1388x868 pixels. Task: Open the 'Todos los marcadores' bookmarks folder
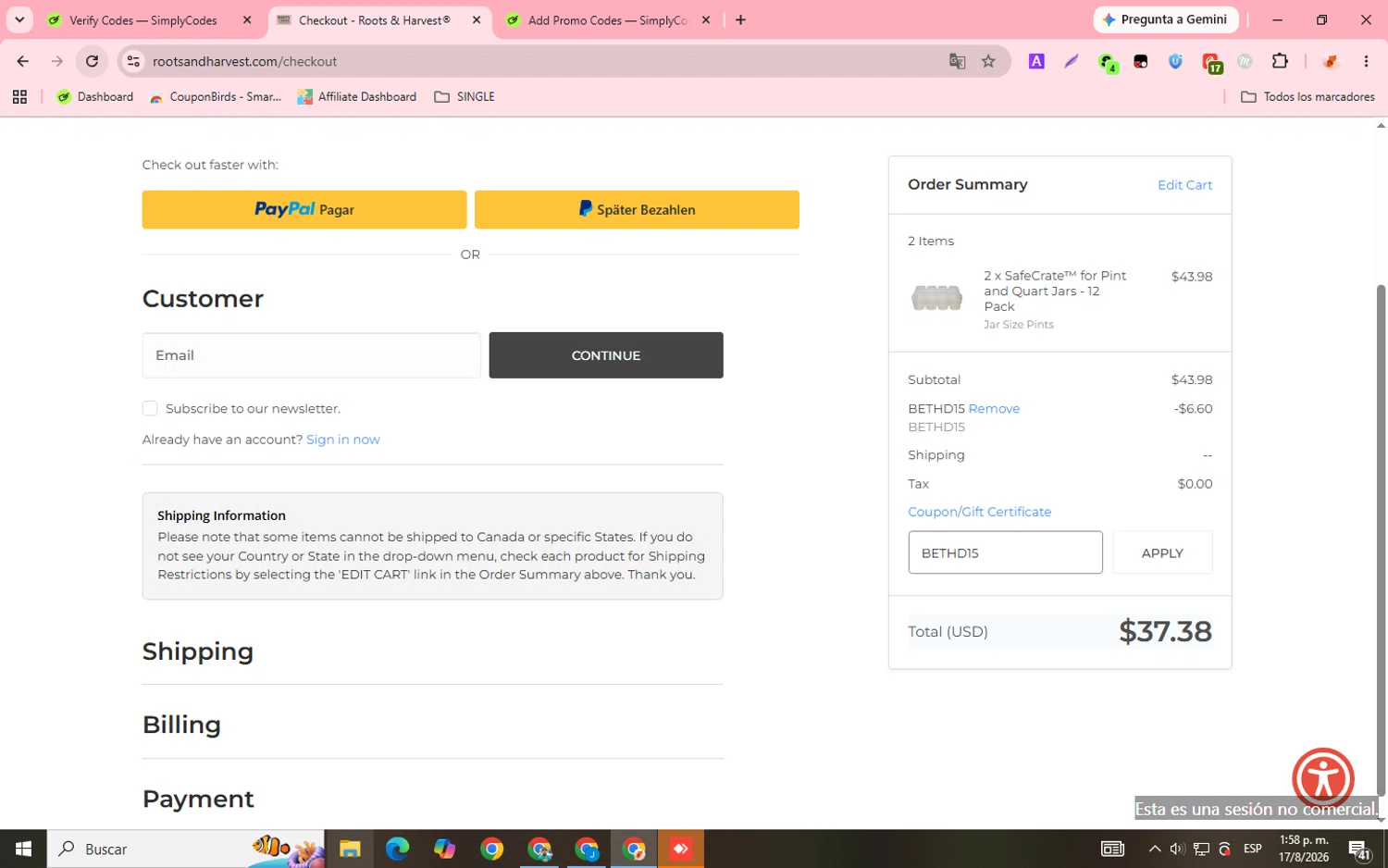[1307, 96]
